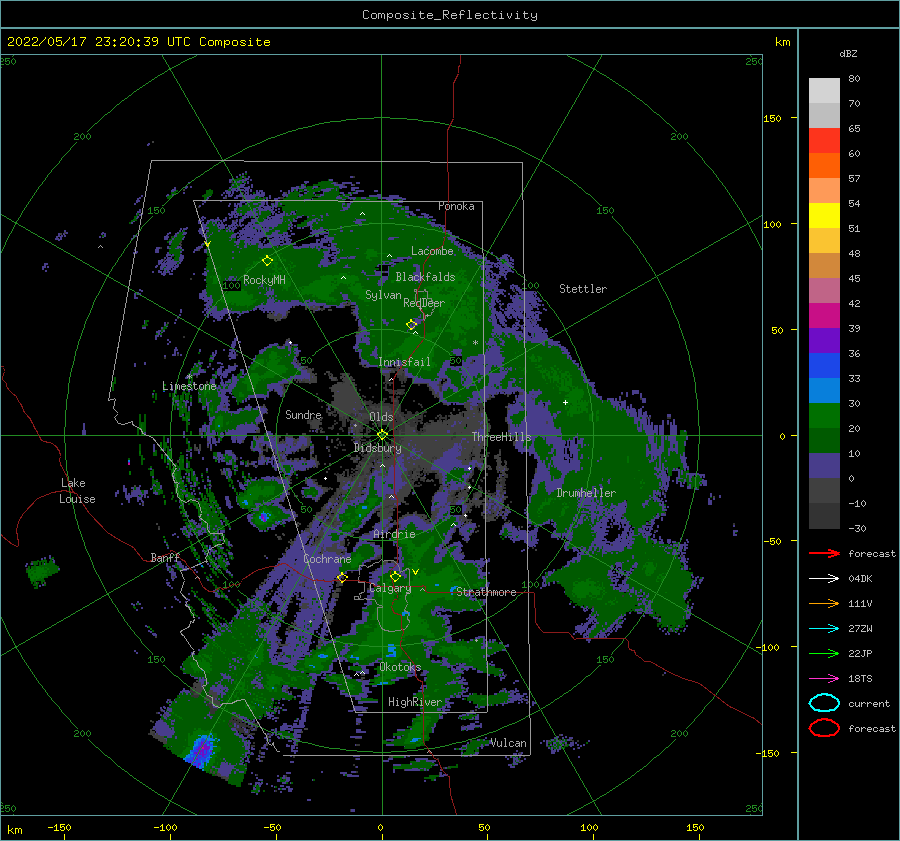Viewport: 900px width, 841px height.
Task: Click the Ponoka town label
Action: tap(456, 206)
